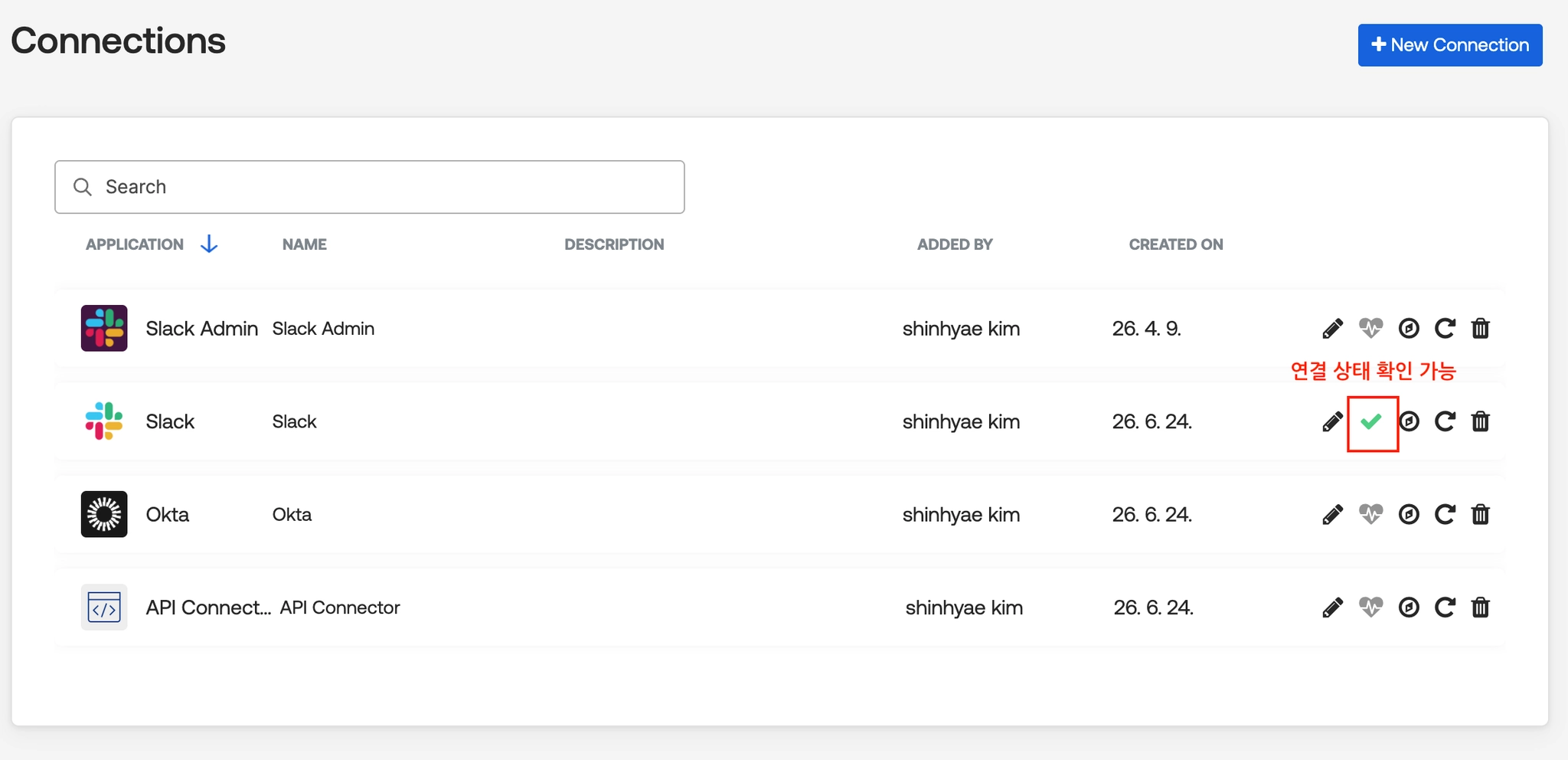This screenshot has width=1568, height=760.
Task: Click the Okta app logo
Action: coord(104,514)
